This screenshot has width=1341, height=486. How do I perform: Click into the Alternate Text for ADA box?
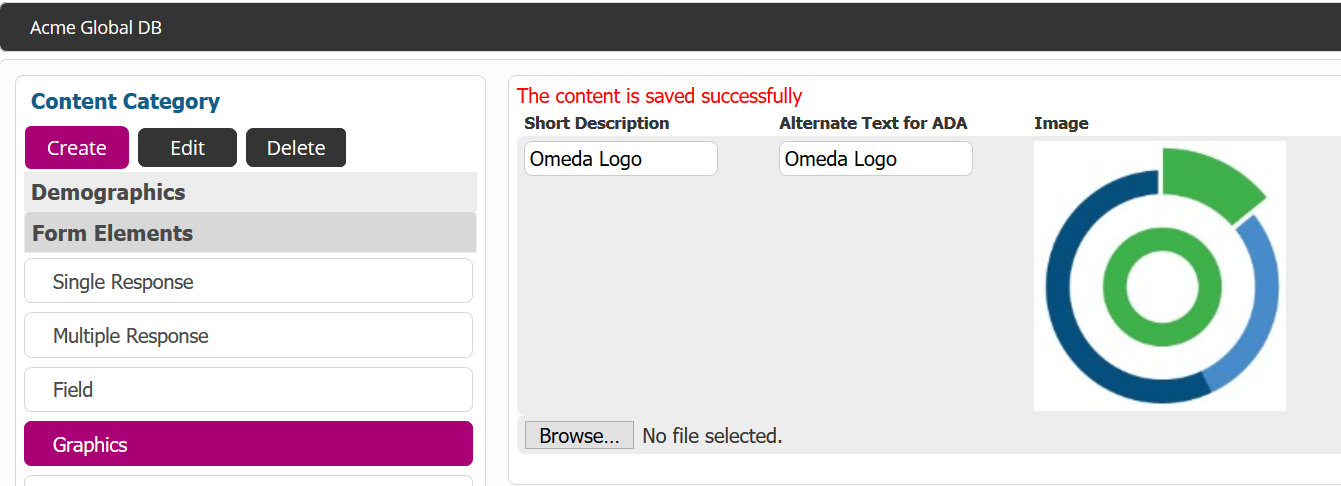[876, 158]
